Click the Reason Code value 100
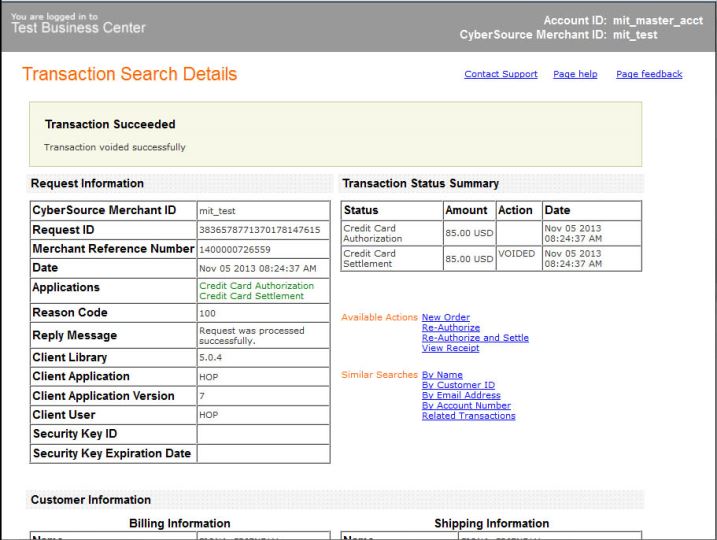717x540 pixels. click(207, 314)
